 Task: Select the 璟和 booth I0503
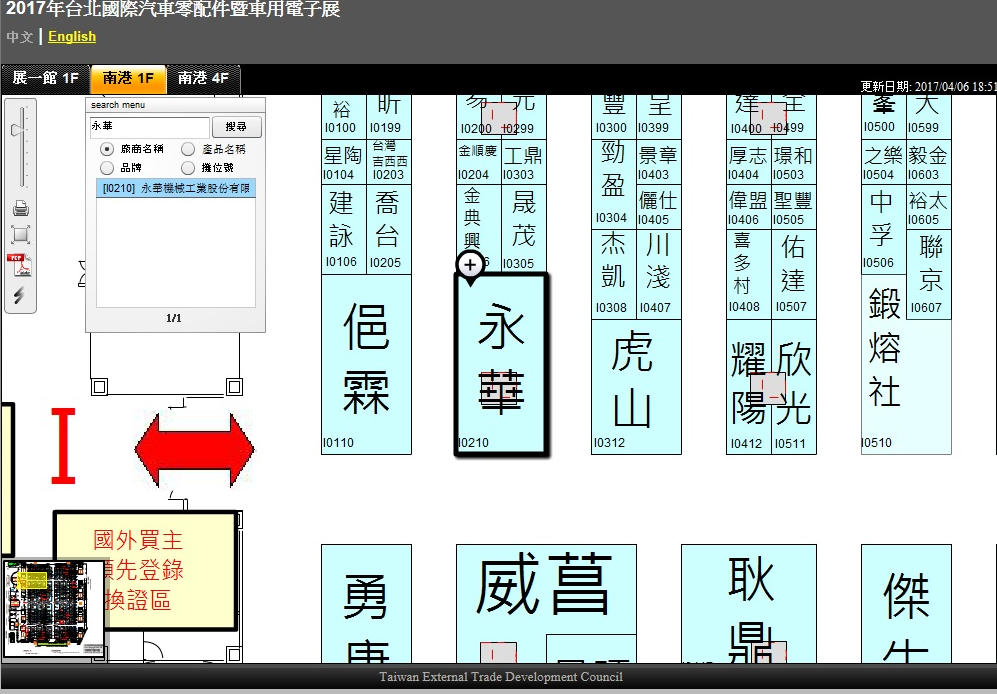794,162
